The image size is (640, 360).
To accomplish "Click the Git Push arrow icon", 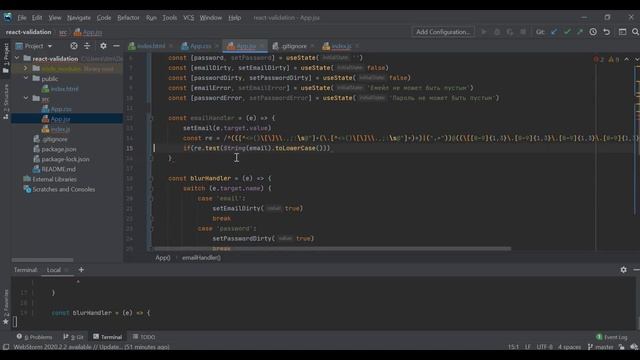I will click(x=580, y=32).
